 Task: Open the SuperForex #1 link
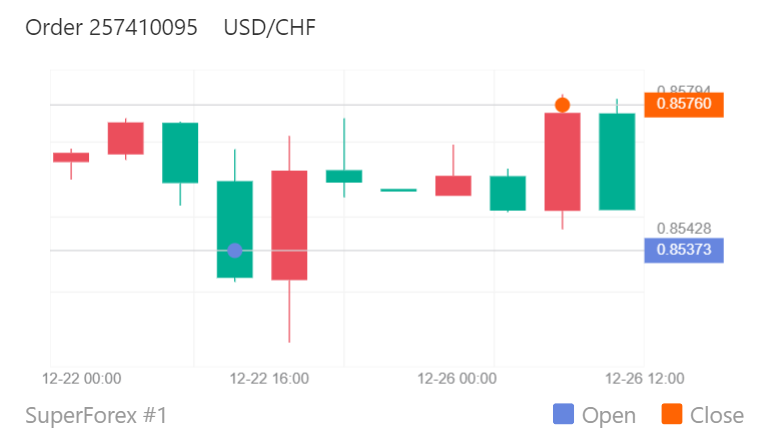coord(96,415)
